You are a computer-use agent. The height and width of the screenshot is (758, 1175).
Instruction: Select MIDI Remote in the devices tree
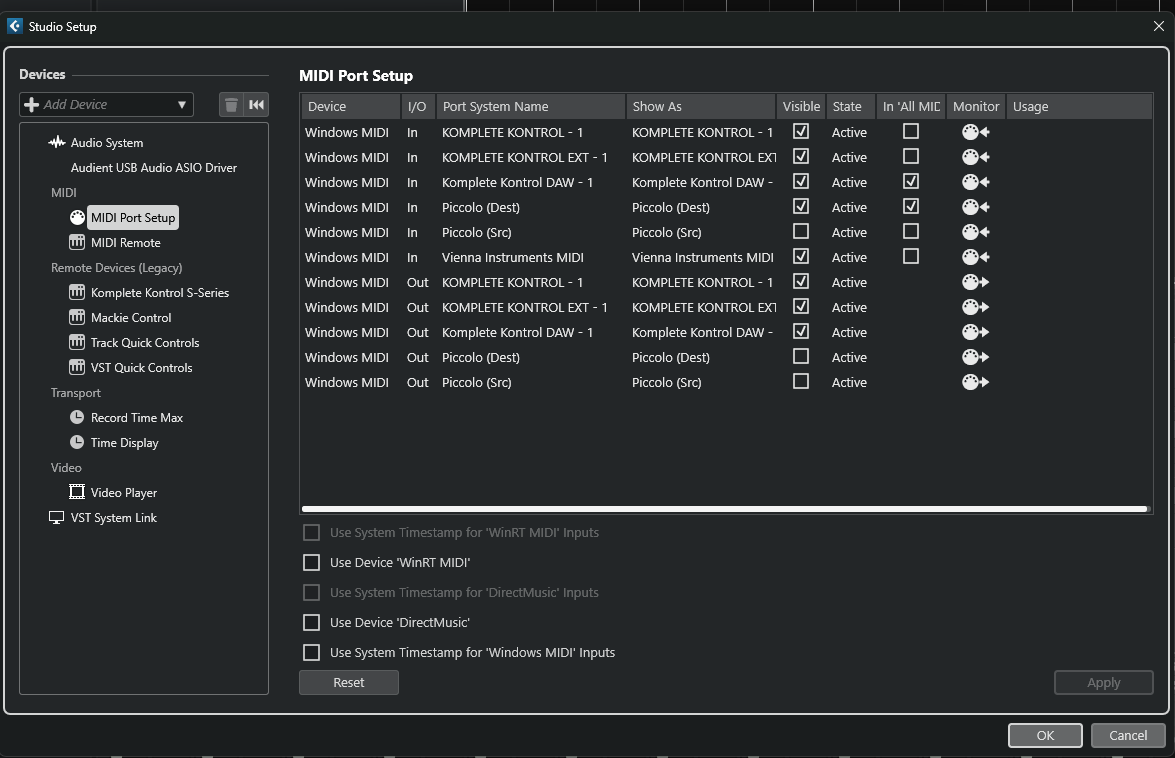125,243
